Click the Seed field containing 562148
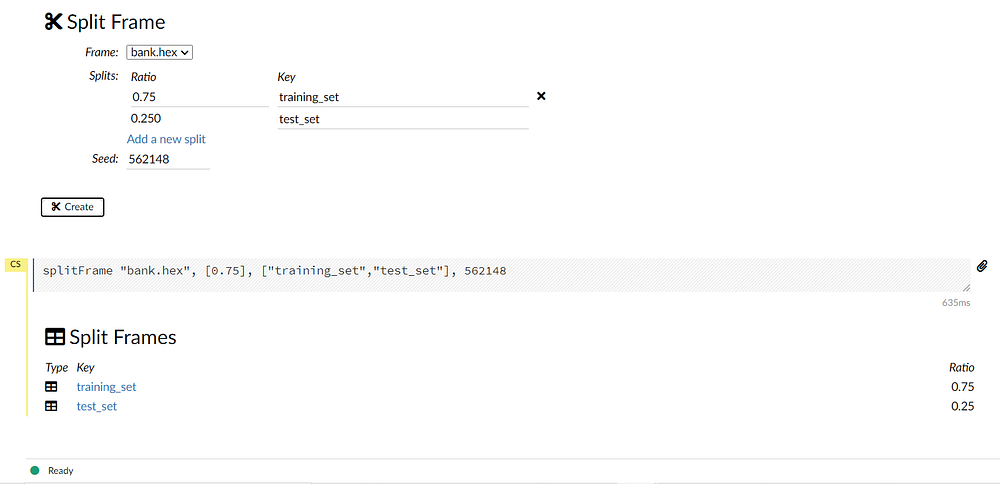Image resolution: width=1000 pixels, height=484 pixels. click(x=168, y=159)
